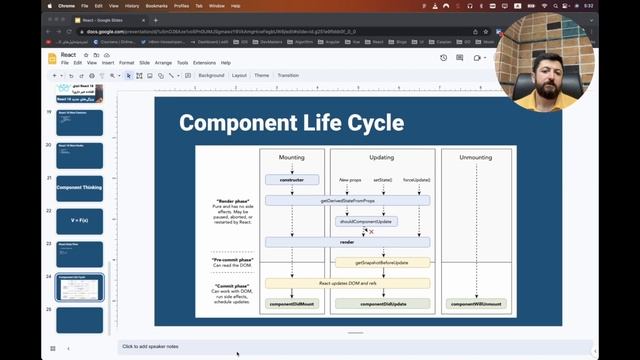This screenshot has width=640, height=360.
Task: Open the Algorithm bookmarks folder
Action: [x=300, y=42]
